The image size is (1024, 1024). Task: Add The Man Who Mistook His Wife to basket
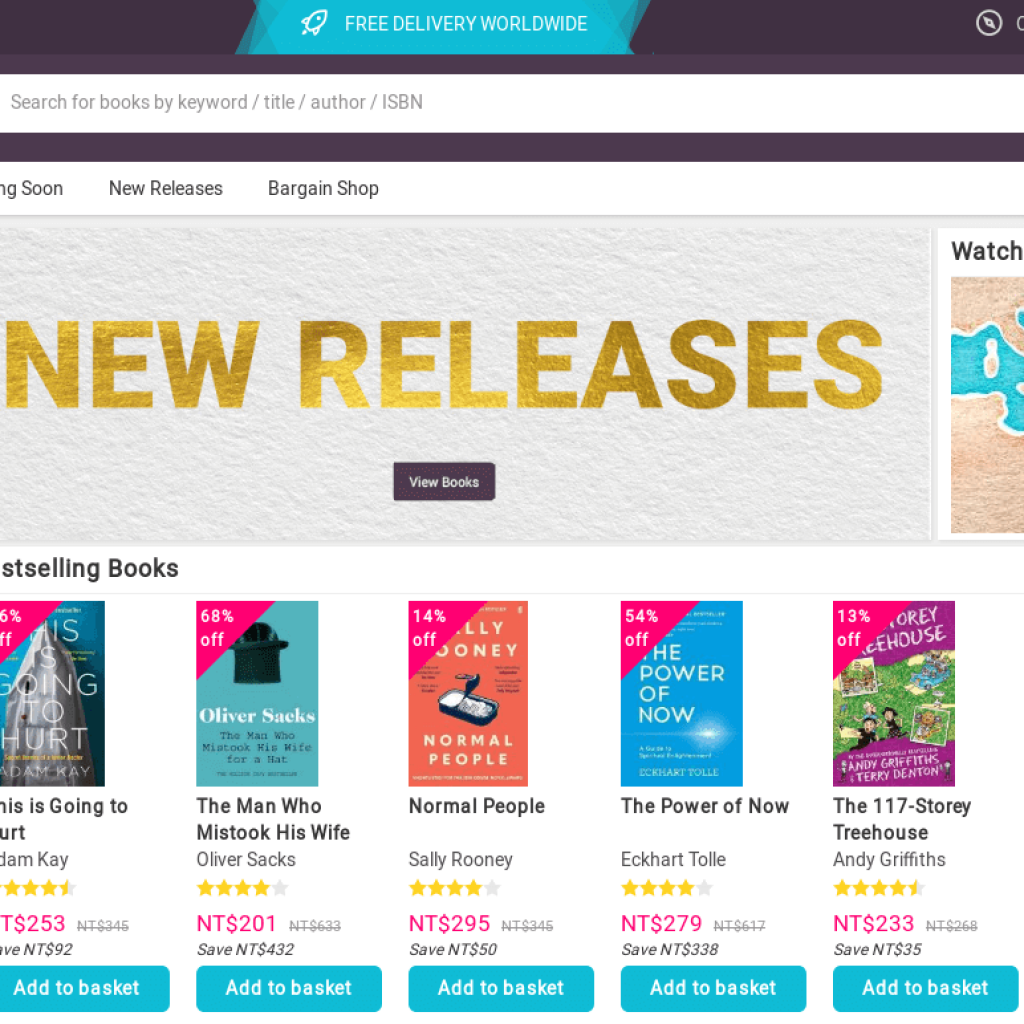[x=289, y=988]
